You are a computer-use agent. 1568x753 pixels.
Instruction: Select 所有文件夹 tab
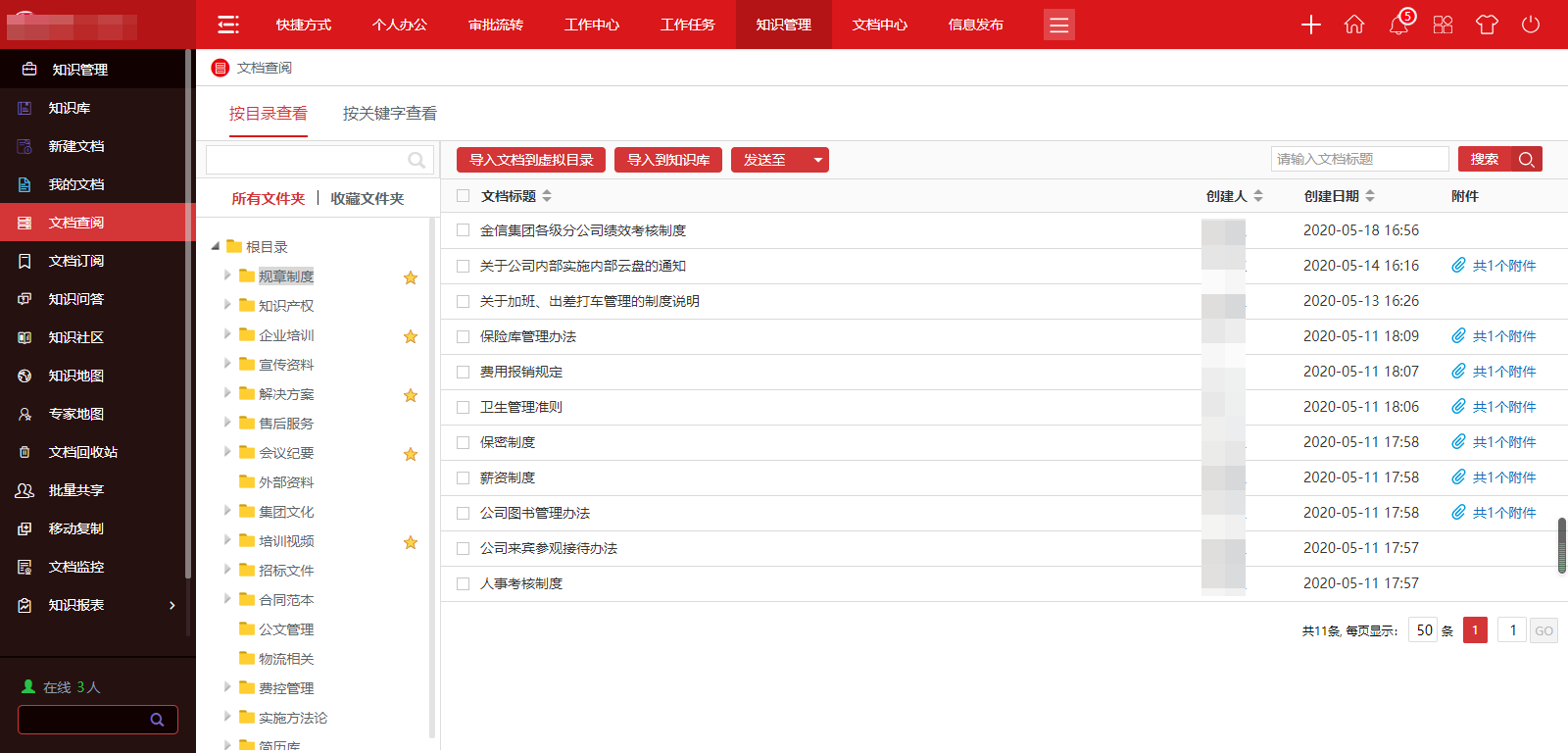tap(269, 198)
